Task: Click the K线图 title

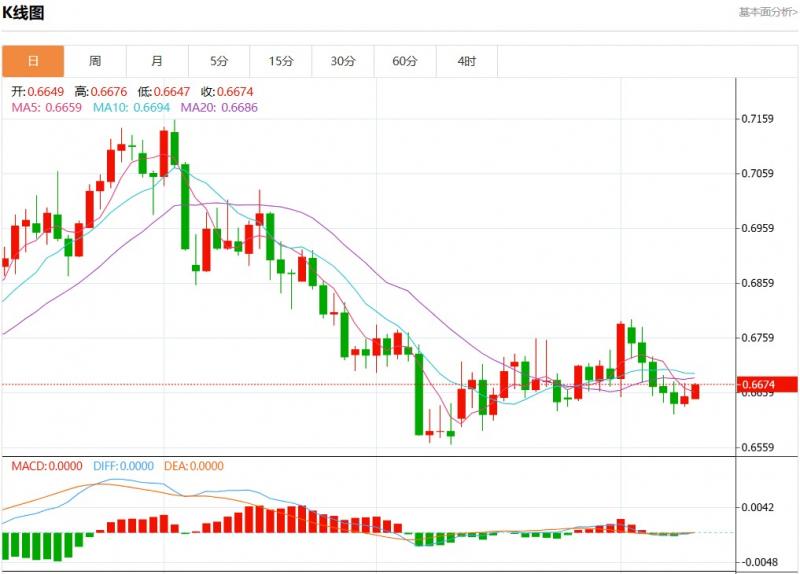Action: tap(23, 12)
